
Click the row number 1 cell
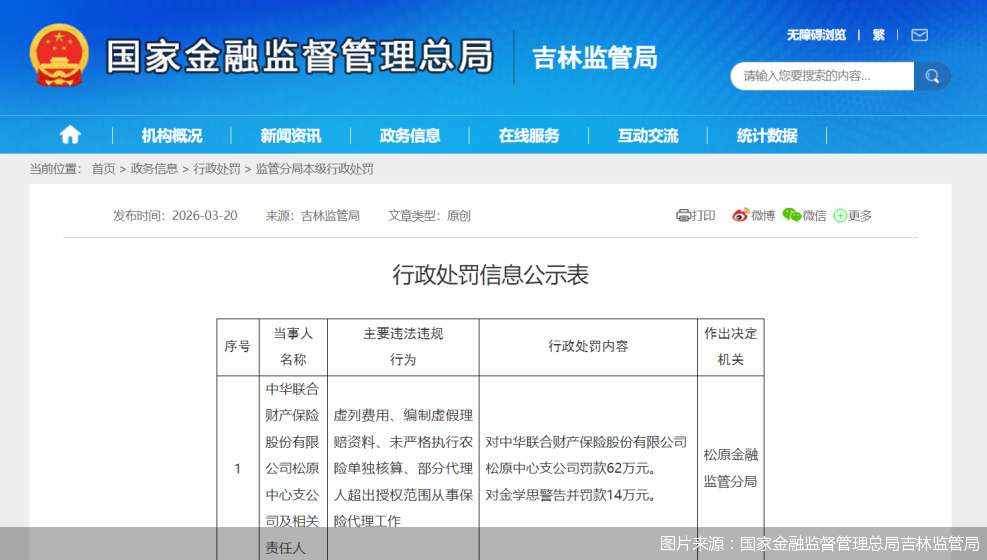(x=237, y=468)
